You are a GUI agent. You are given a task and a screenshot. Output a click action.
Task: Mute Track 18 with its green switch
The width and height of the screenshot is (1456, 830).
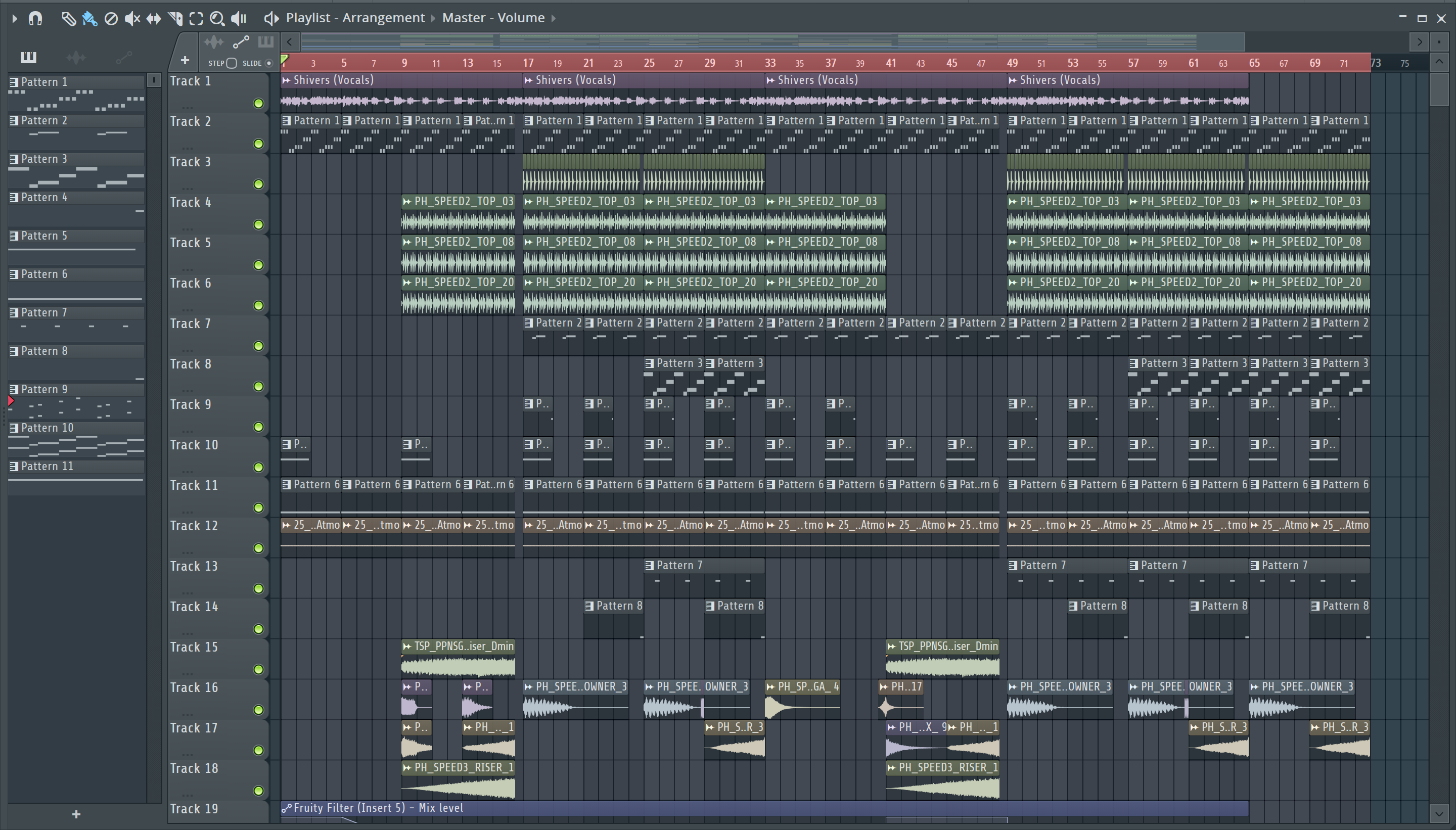point(258,791)
